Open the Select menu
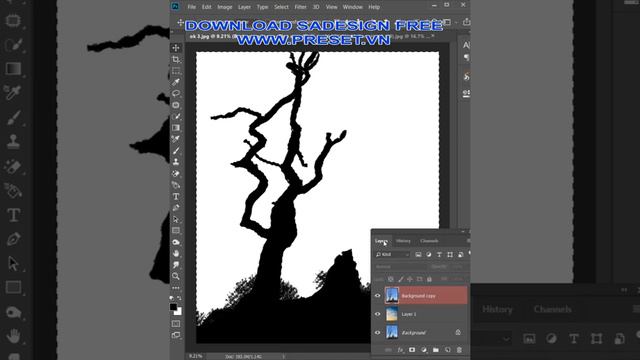The height and width of the screenshot is (360, 640). point(281,7)
